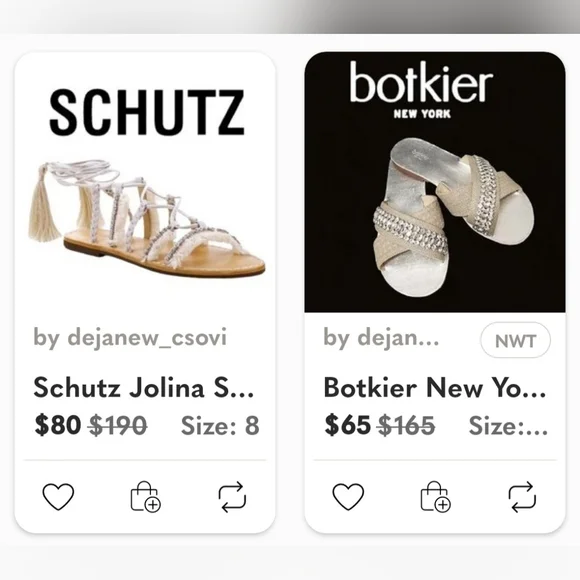Share the Schutz Jolina listing
Screen dimensions: 580x580
232,496
